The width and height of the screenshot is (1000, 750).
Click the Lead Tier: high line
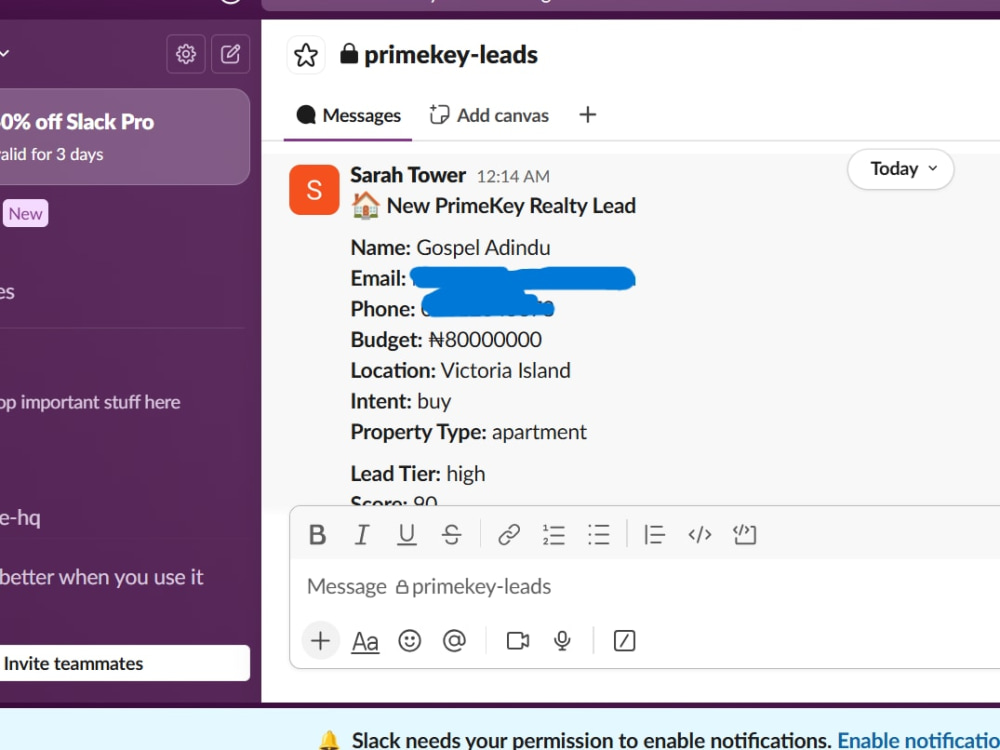(x=418, y=474)
